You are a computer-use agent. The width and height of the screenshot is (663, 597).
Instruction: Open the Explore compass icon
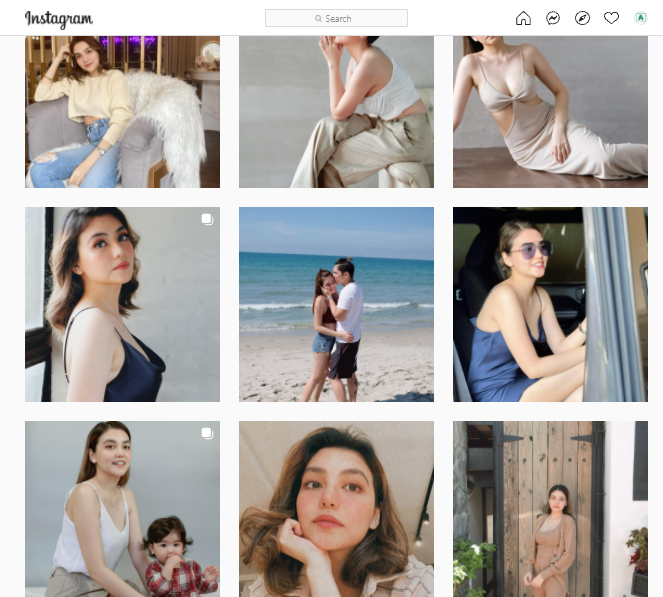[x=582, y=18]
